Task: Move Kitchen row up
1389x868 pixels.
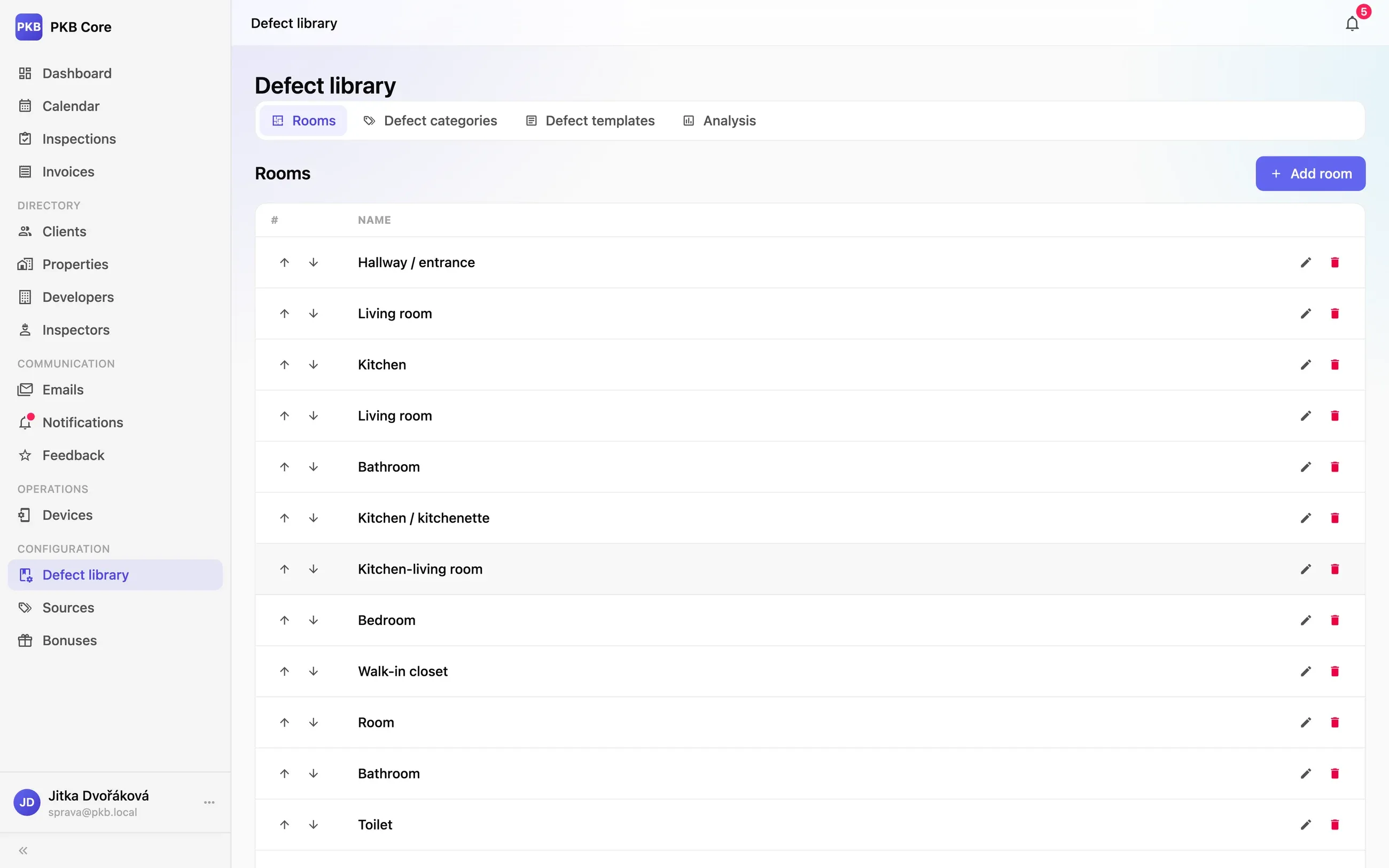Action: click(x=284, y=364)
